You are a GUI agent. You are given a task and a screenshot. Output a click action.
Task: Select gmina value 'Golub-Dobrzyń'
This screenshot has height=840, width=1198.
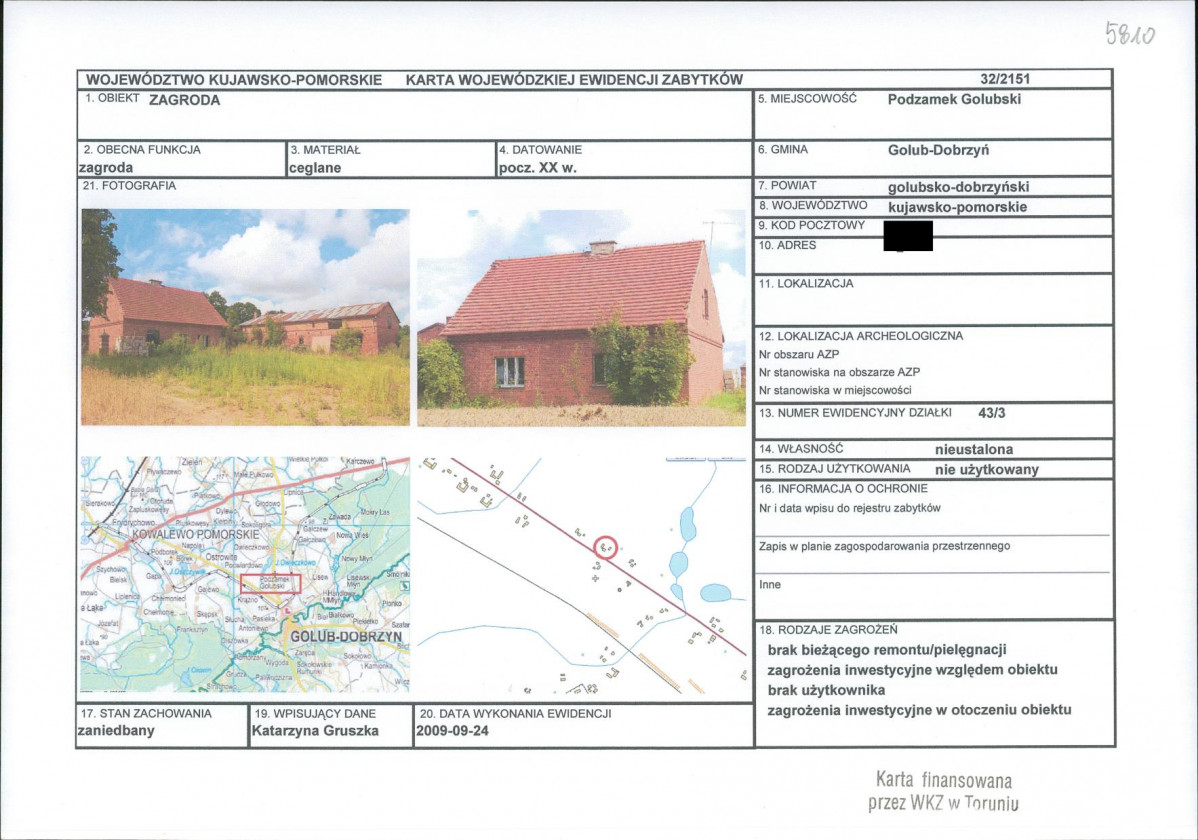click(938, 151)
